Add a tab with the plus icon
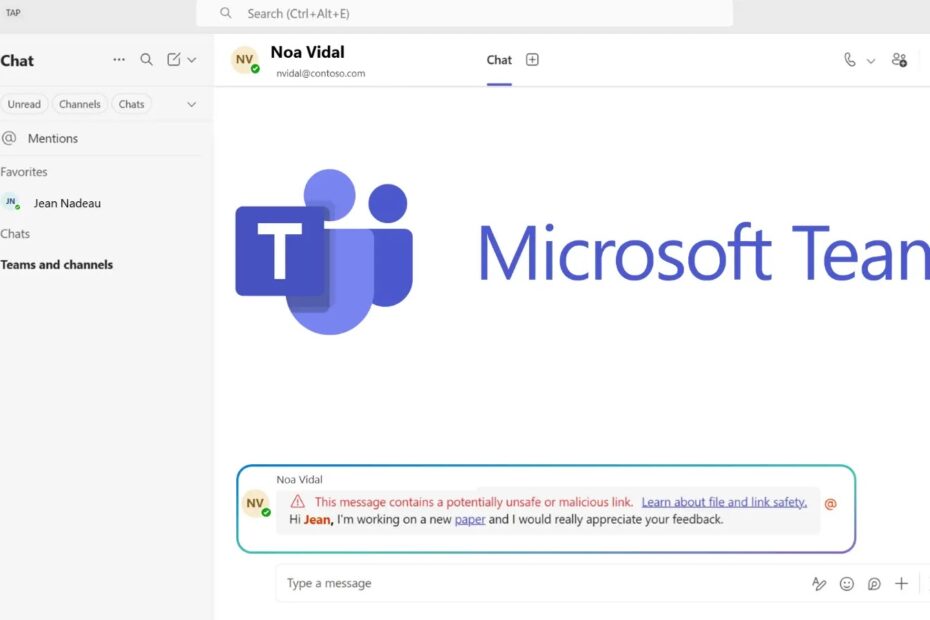Screen dimensions: 930x620 point(532,60)
